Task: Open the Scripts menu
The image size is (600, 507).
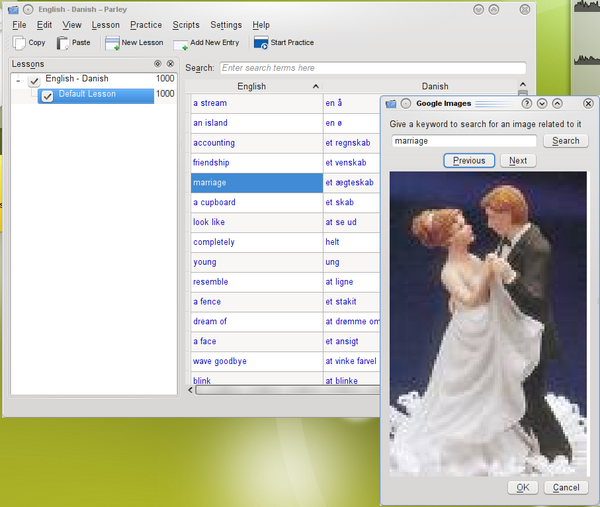Action: (186, 25)
